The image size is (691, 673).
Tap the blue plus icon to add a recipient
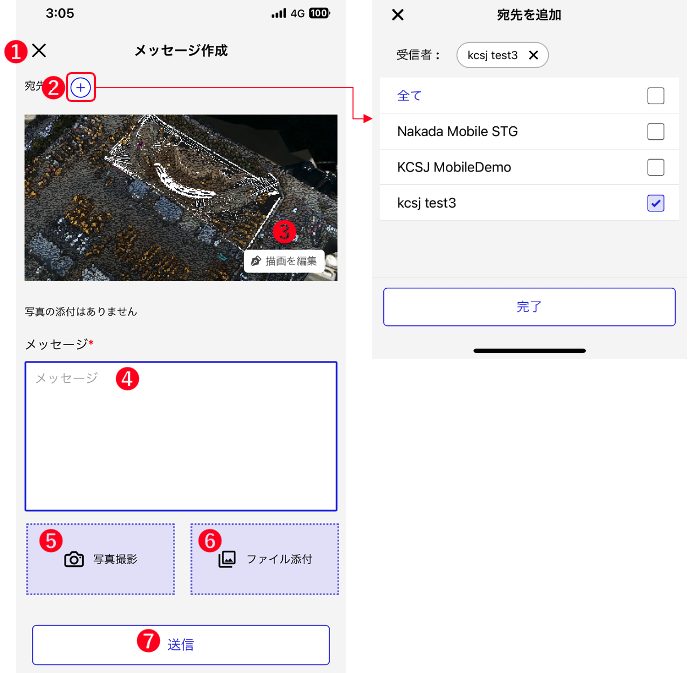click(81, 87)
